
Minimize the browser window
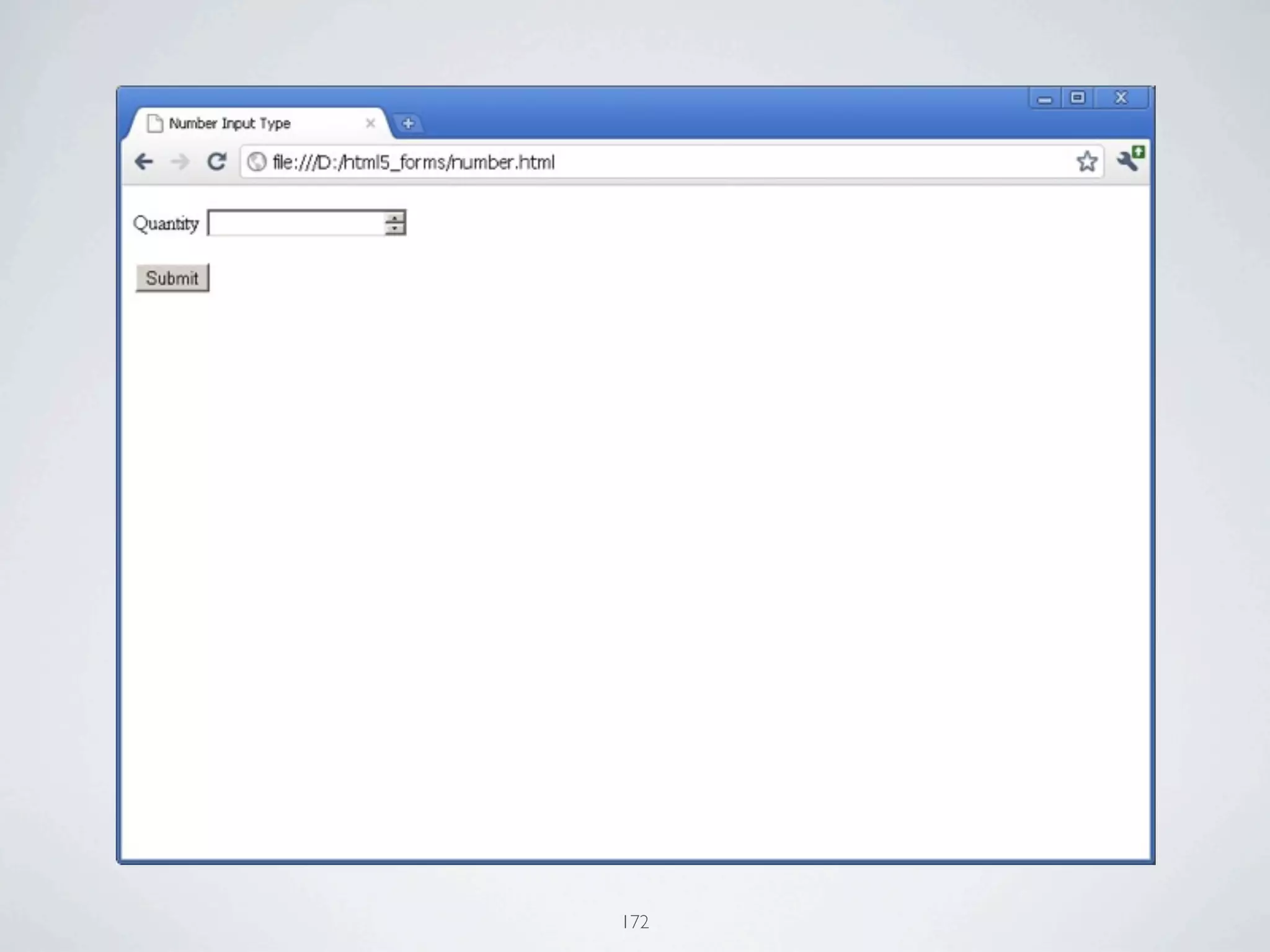tap(1045, 99)
